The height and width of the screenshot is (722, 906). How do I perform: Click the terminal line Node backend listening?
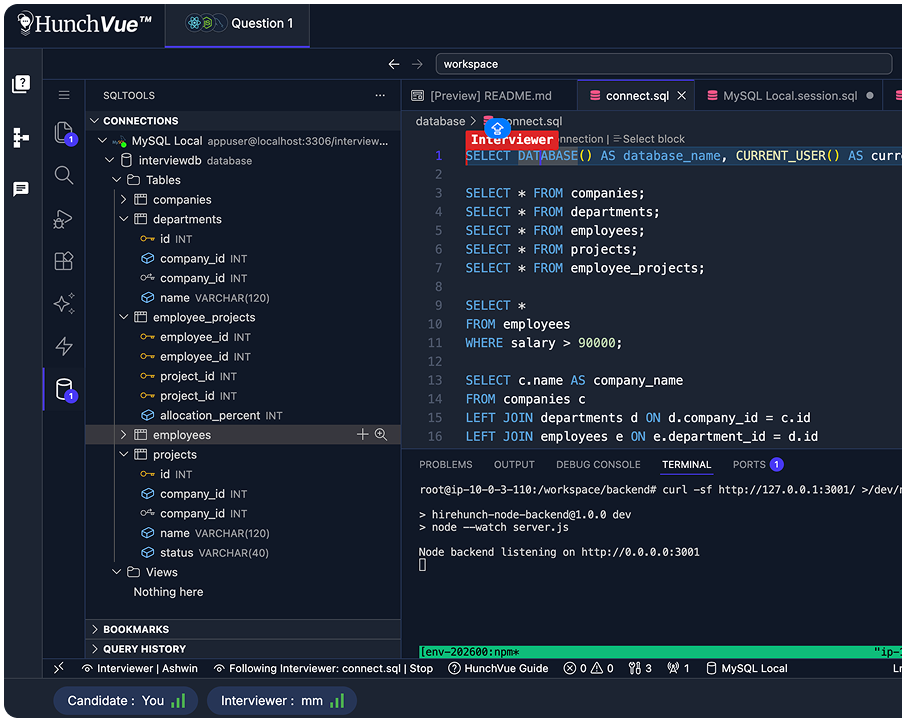[559, 552]
